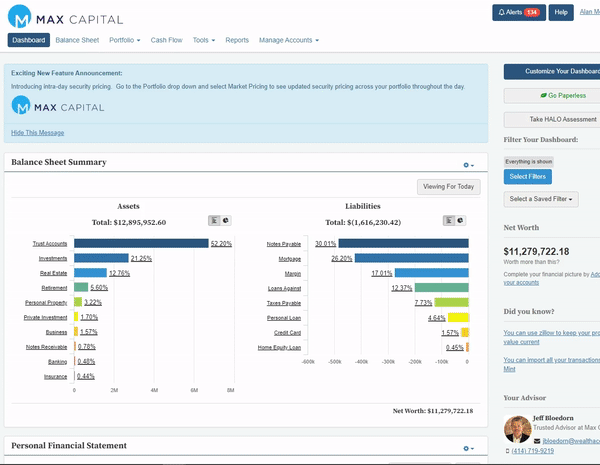This screenshot has height=465, width=600.
Task: Expand the Portfolio dropdown menu
Action: pyautogui.click(x=125, y=40)
